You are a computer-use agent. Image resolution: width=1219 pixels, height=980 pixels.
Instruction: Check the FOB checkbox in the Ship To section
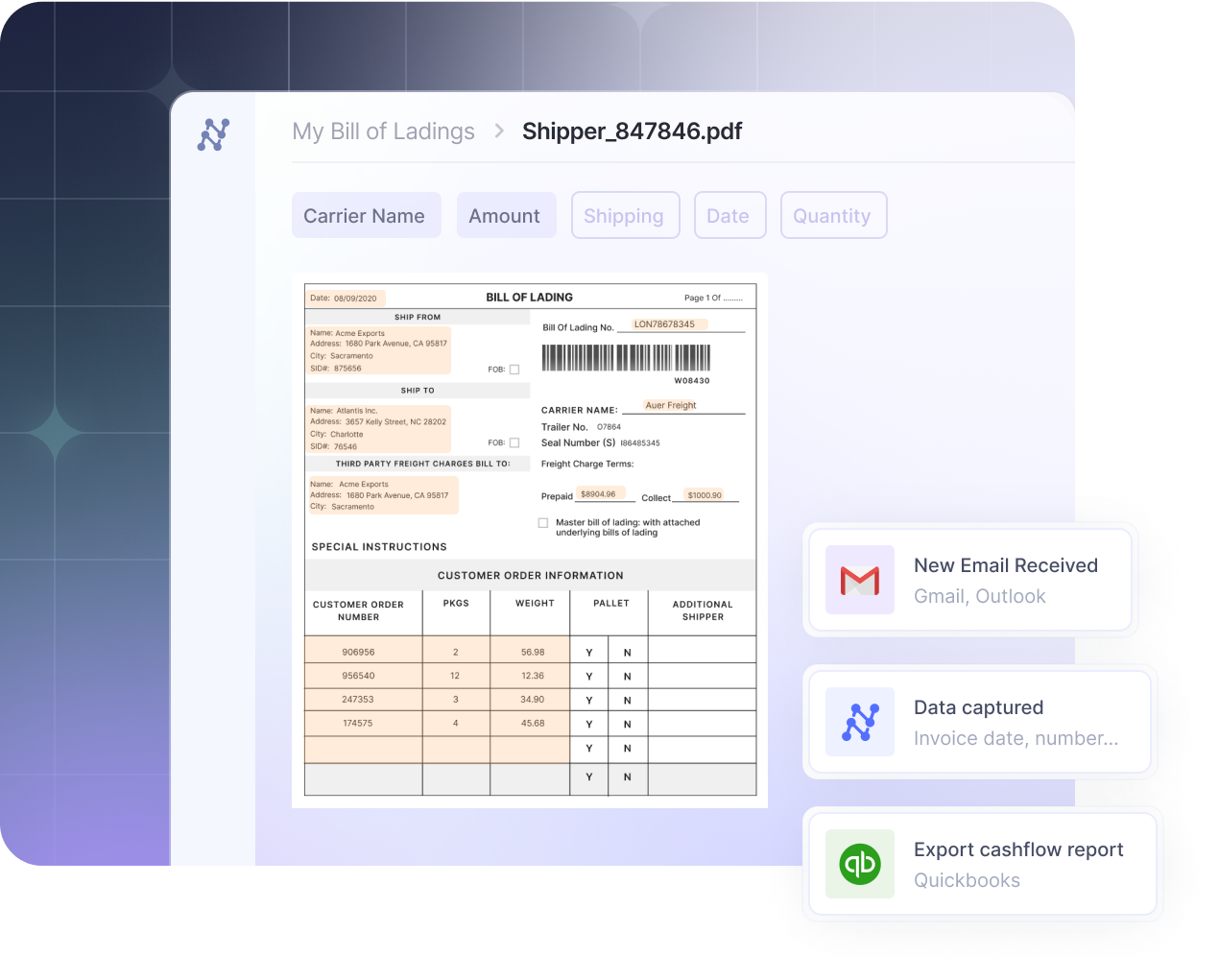tap(514, 442)
